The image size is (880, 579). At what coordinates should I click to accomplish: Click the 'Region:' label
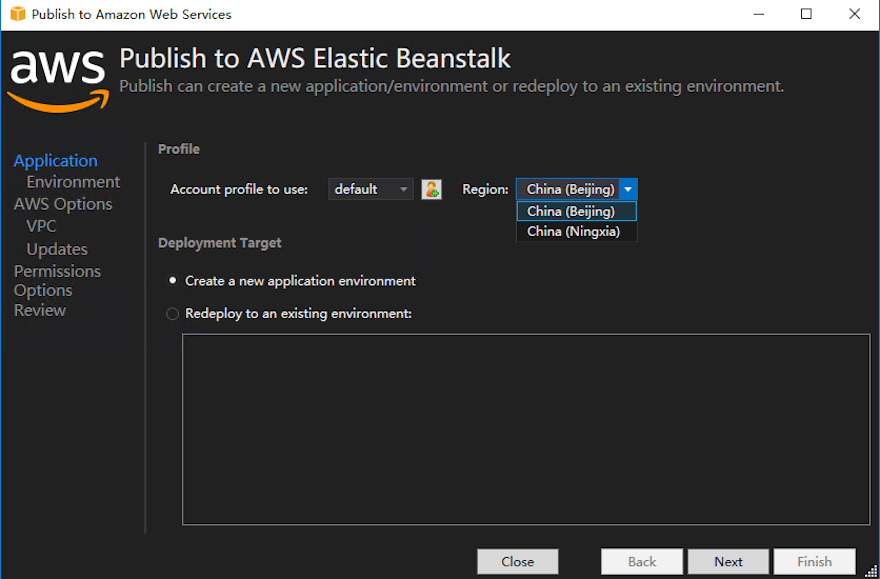tap(485, 190)
